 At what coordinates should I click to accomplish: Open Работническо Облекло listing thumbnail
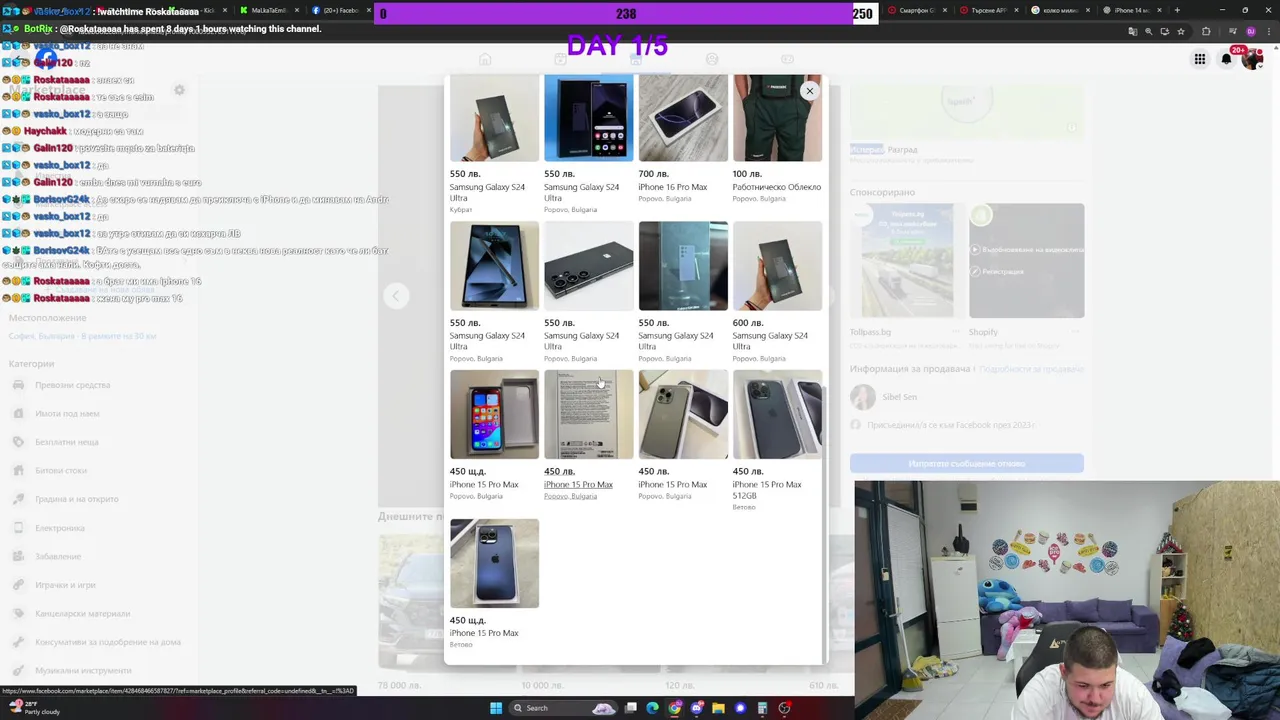point(777,117)
